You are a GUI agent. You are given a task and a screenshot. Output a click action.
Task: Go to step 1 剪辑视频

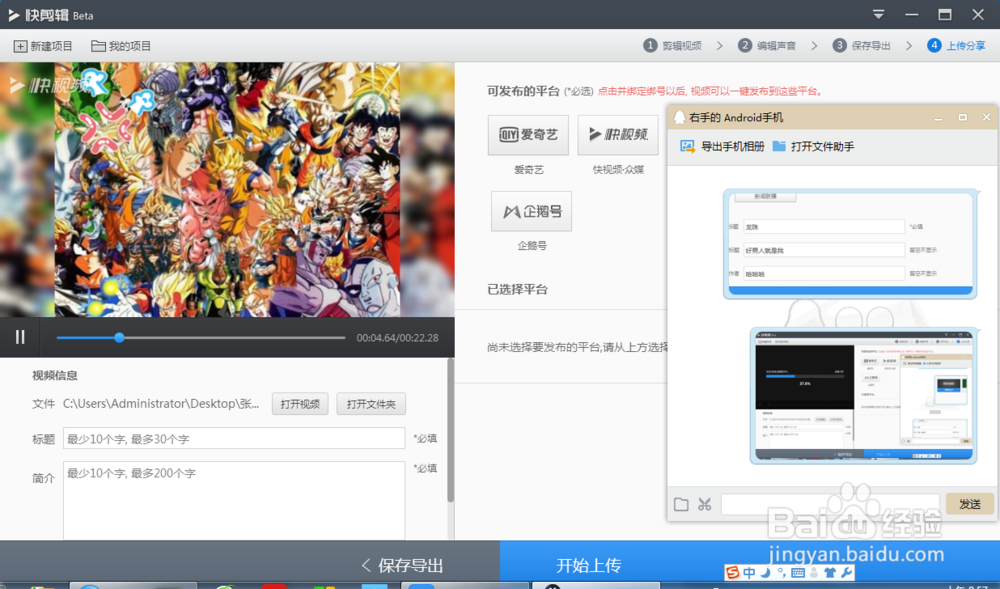[x=673, y=46]
